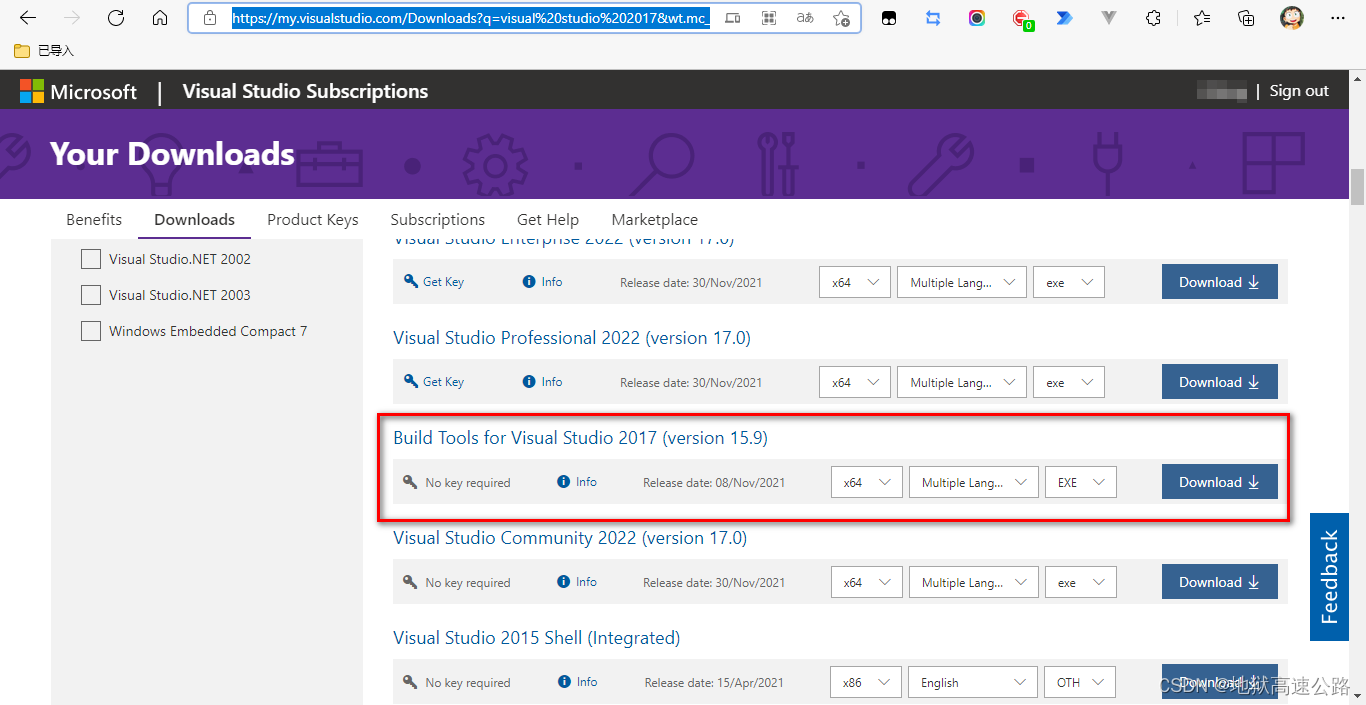Download Visual Studio Community 2022
1366x705 pixels.
coord(1219,582)
